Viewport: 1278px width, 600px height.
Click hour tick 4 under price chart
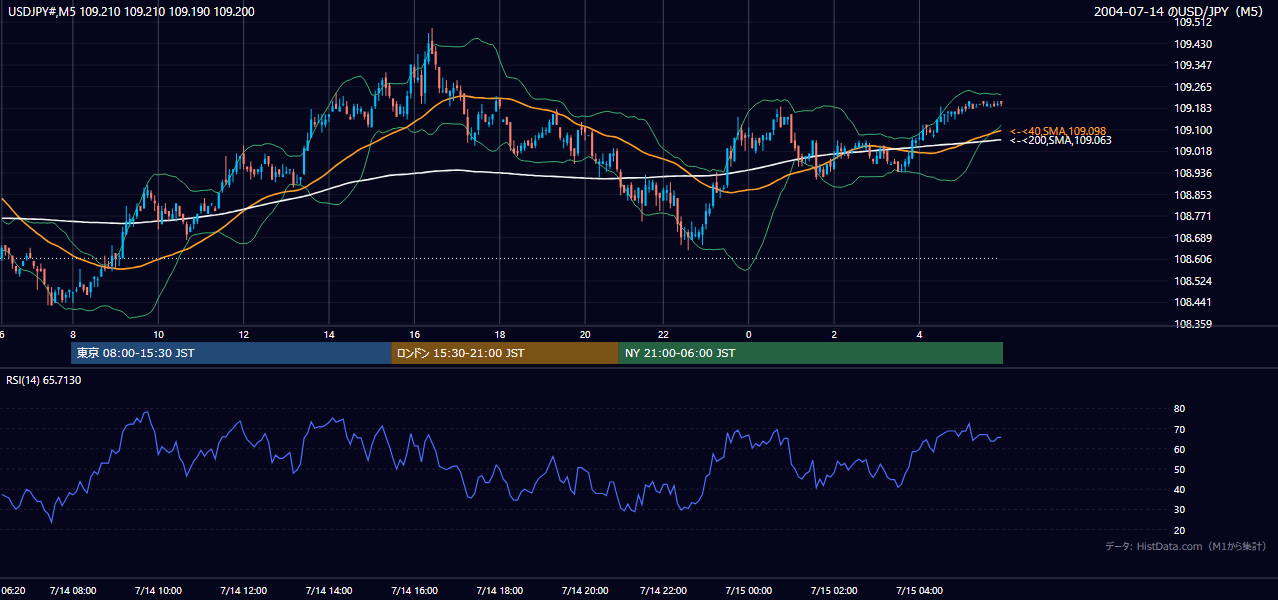tap(918, 334)
